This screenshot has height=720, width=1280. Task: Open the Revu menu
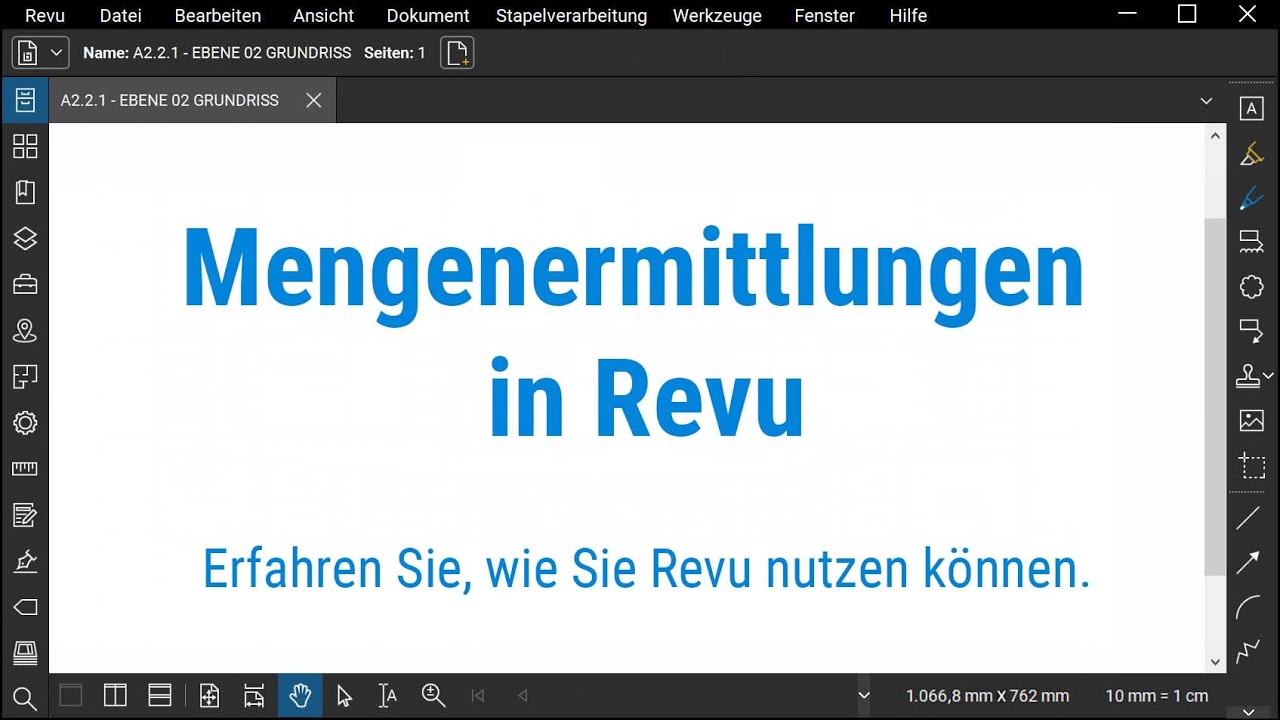[45, 16]
